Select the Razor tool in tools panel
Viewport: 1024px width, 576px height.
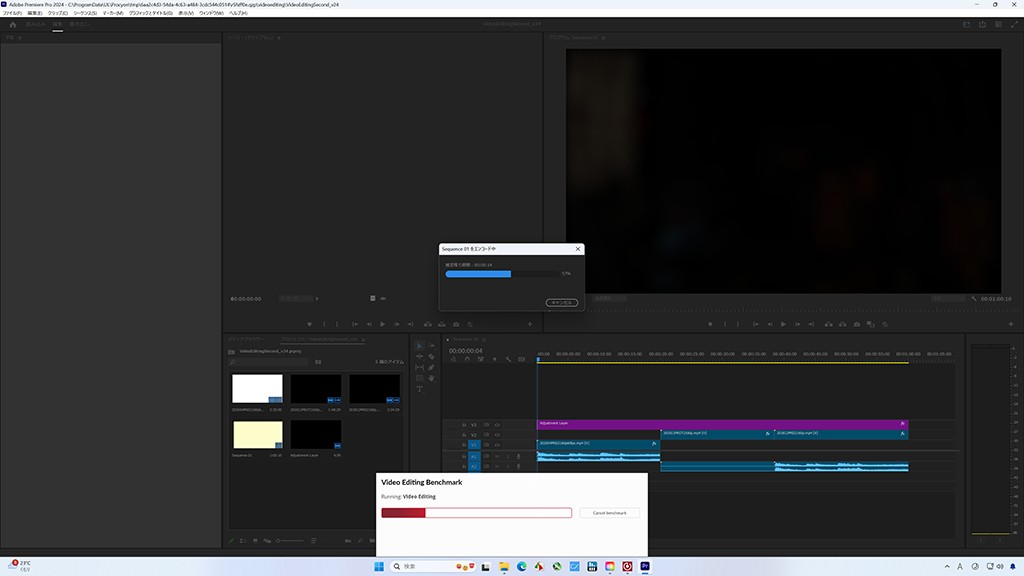coord(431,357)
